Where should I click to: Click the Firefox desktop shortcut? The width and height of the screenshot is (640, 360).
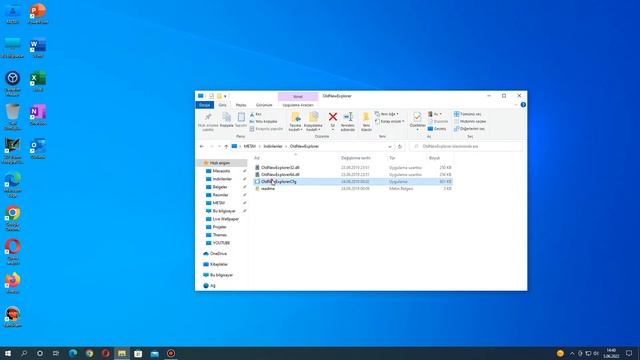tap(13, 283)
